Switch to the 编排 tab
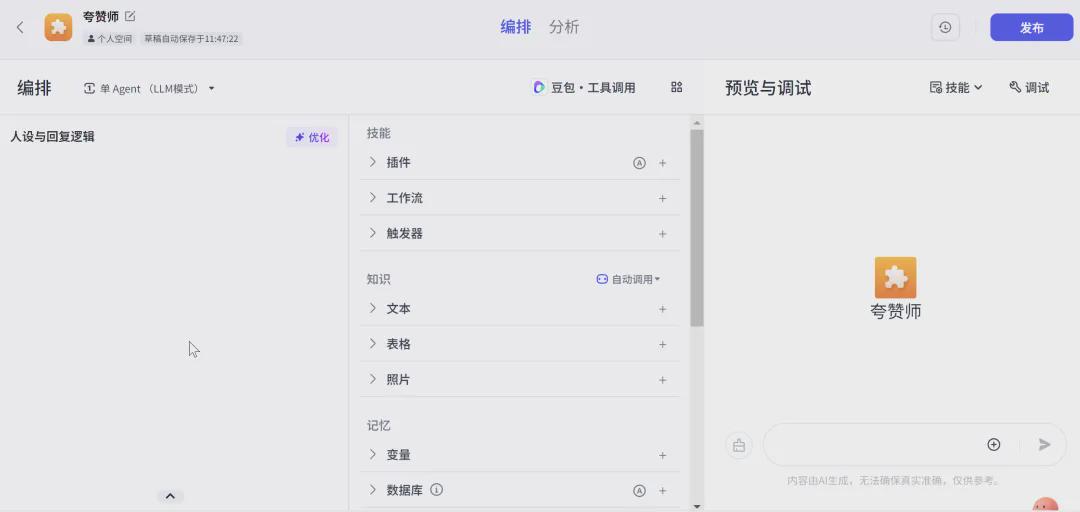This screenshot has width=1080, height=512. click(515, 27)
